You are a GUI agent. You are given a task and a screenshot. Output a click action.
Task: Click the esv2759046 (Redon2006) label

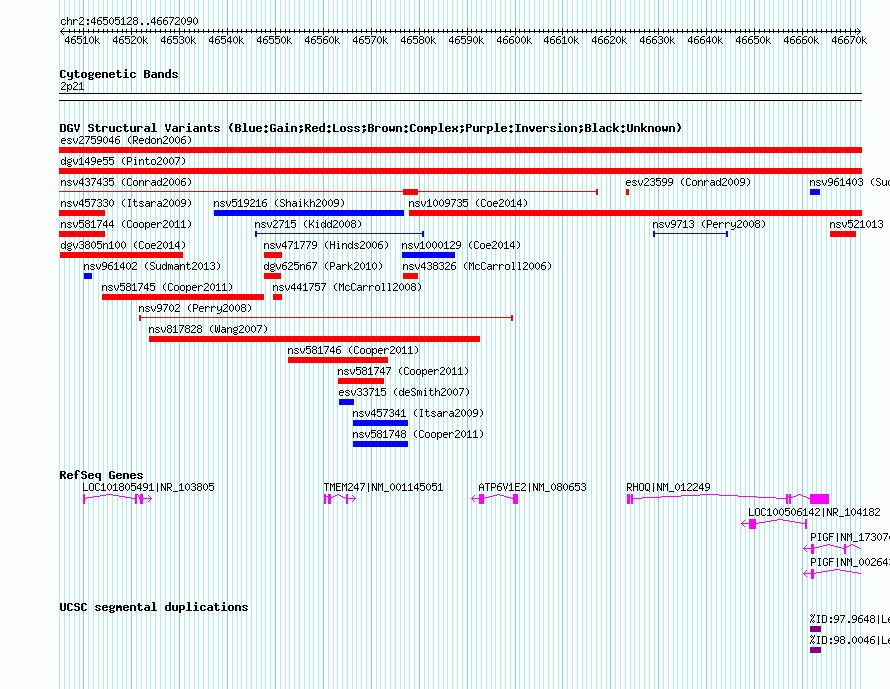pos(126,140)
